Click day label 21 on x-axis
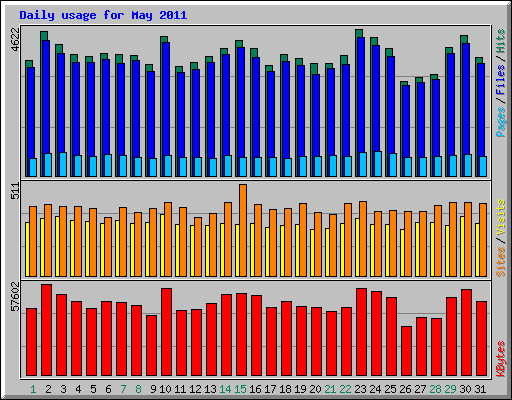This screenshot has width=512, height=400. click(x=330, y=389)
